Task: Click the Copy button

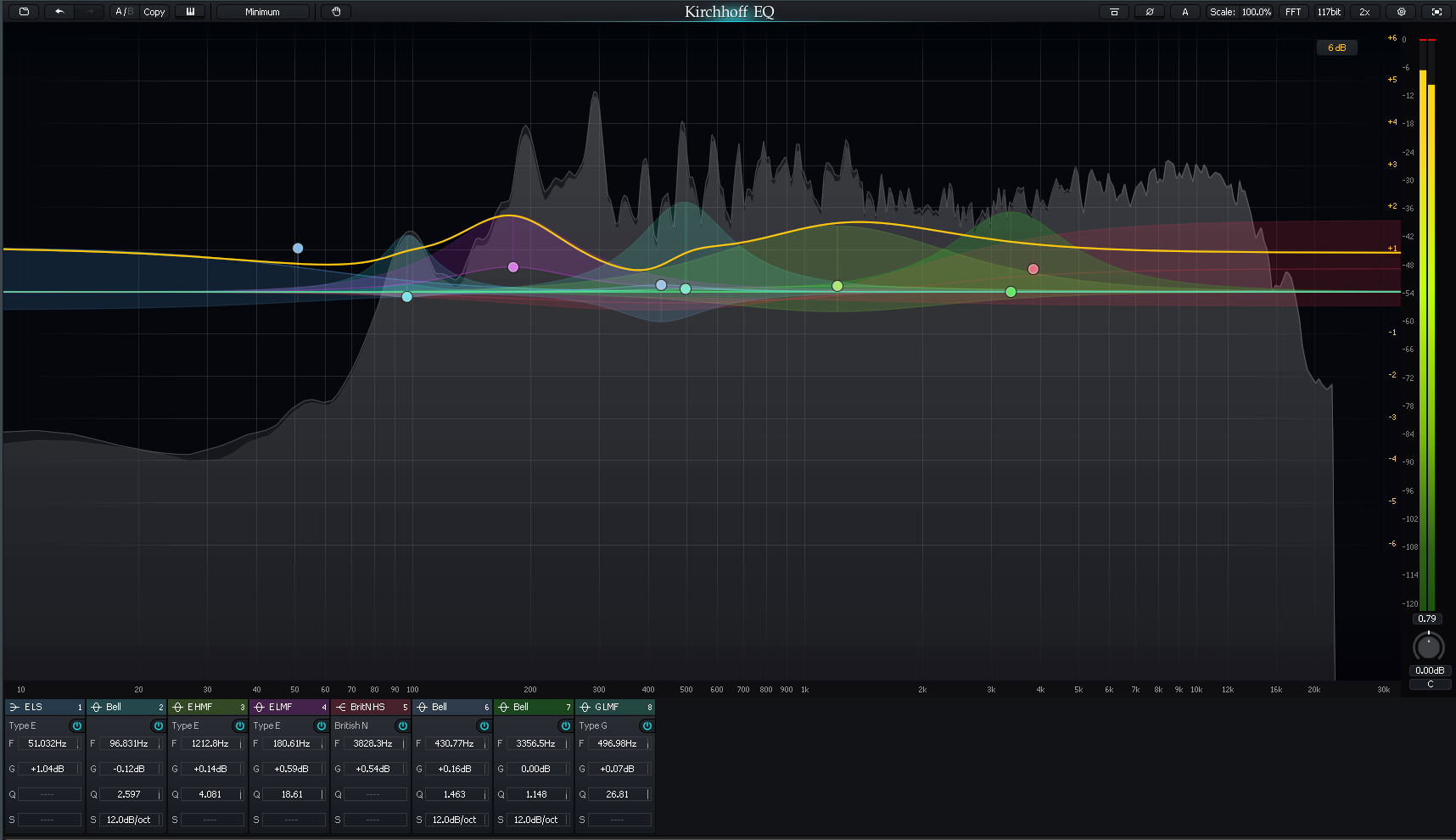Action: click(154, 12)
